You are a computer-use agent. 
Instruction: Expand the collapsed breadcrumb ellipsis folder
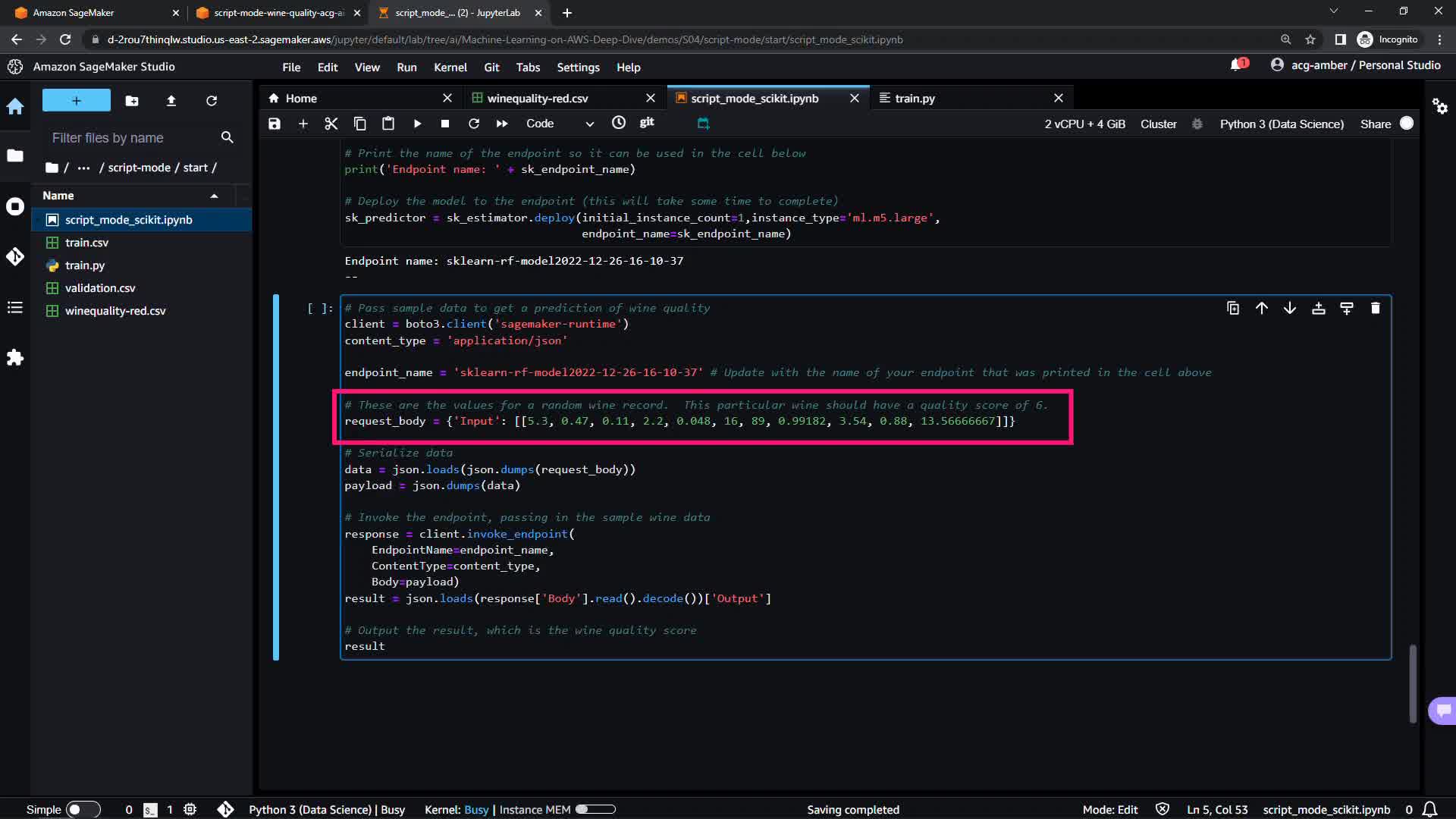[x=83, y=168]
